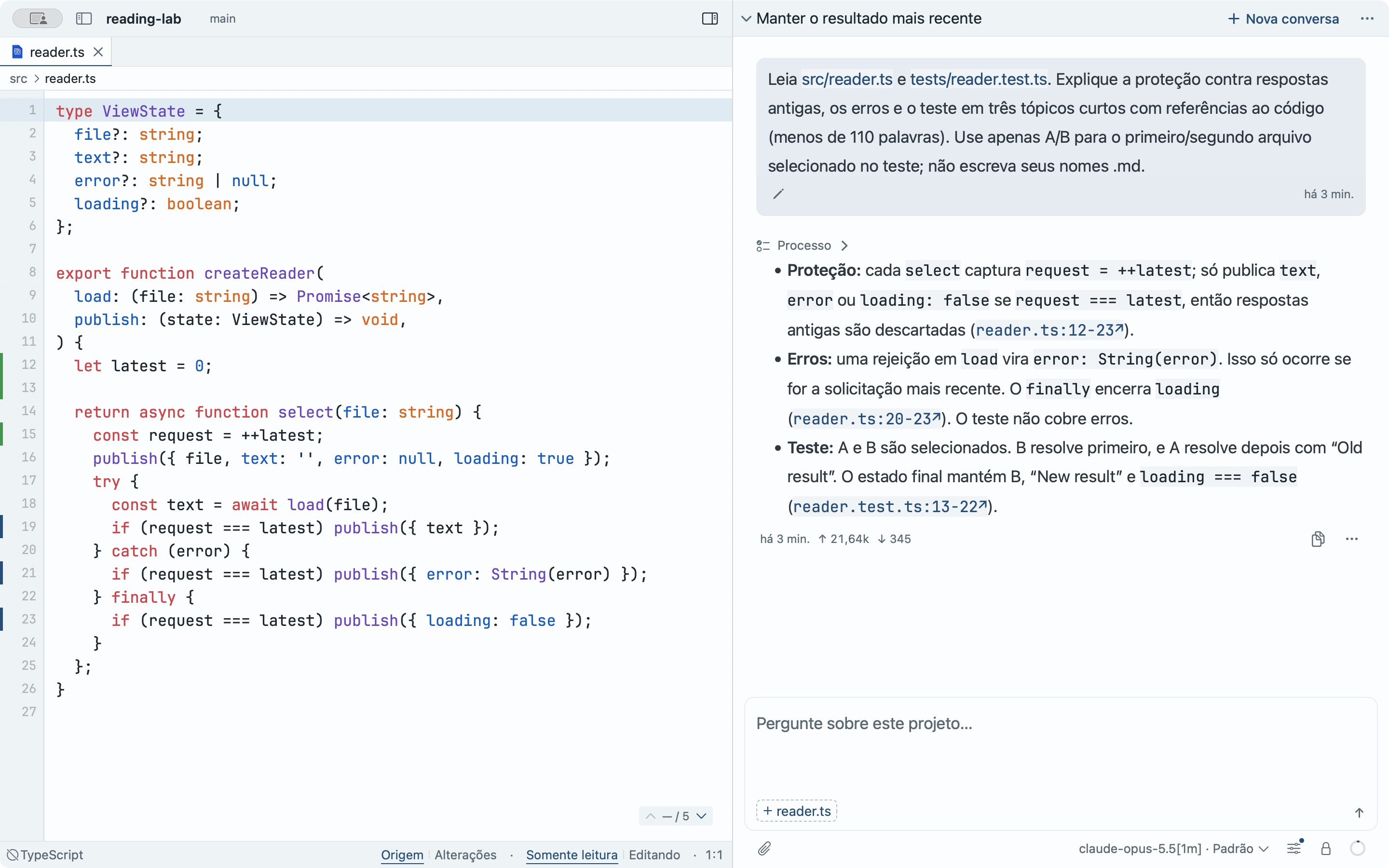
Task: Open the tests/reader.test.ts link in prompt
Action: (978, 79)
